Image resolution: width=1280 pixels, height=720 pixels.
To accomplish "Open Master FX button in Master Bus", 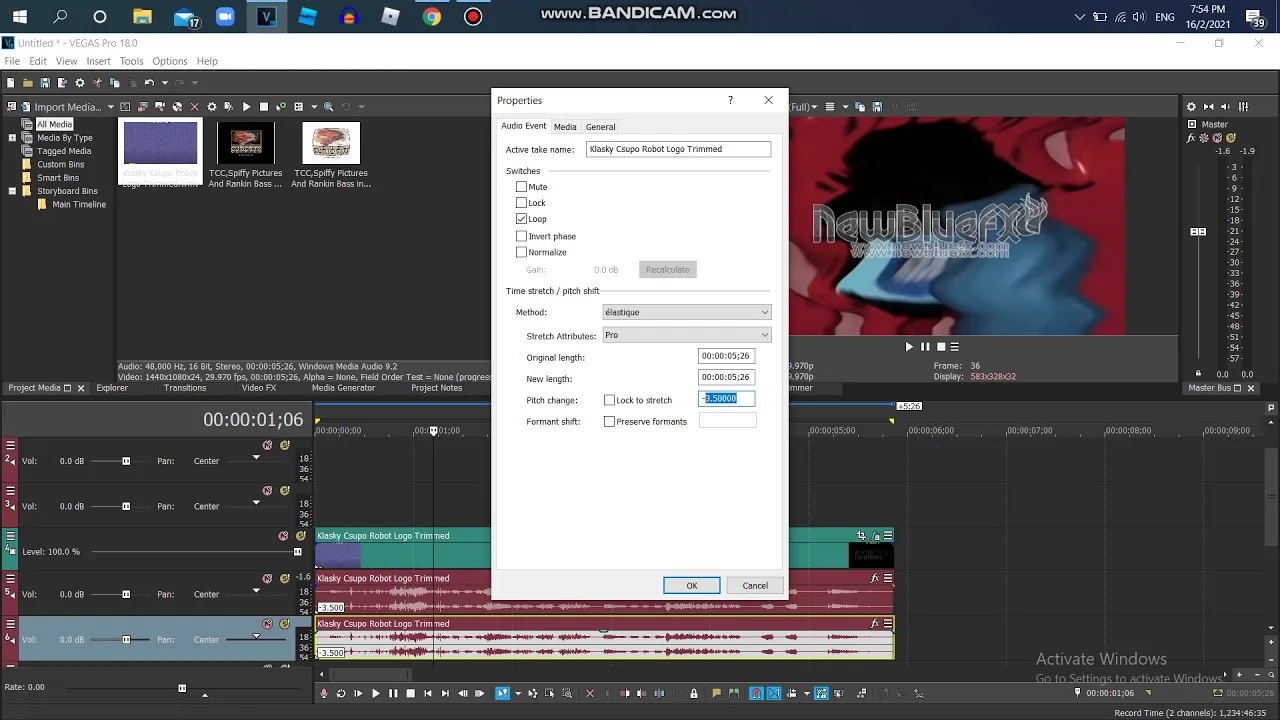I will coord(1191,138).
